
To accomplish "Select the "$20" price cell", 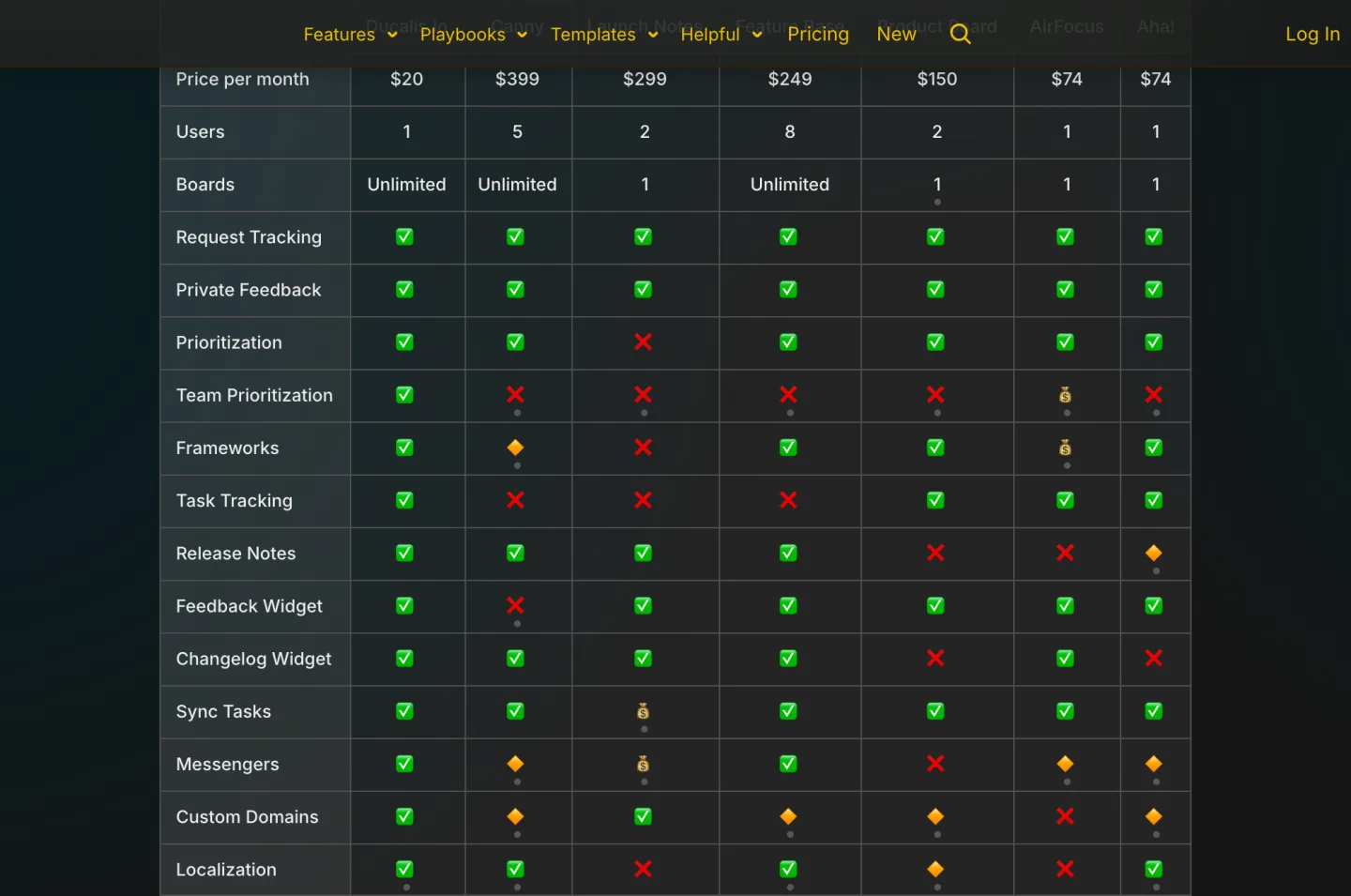I will click(x=406, y=80).
